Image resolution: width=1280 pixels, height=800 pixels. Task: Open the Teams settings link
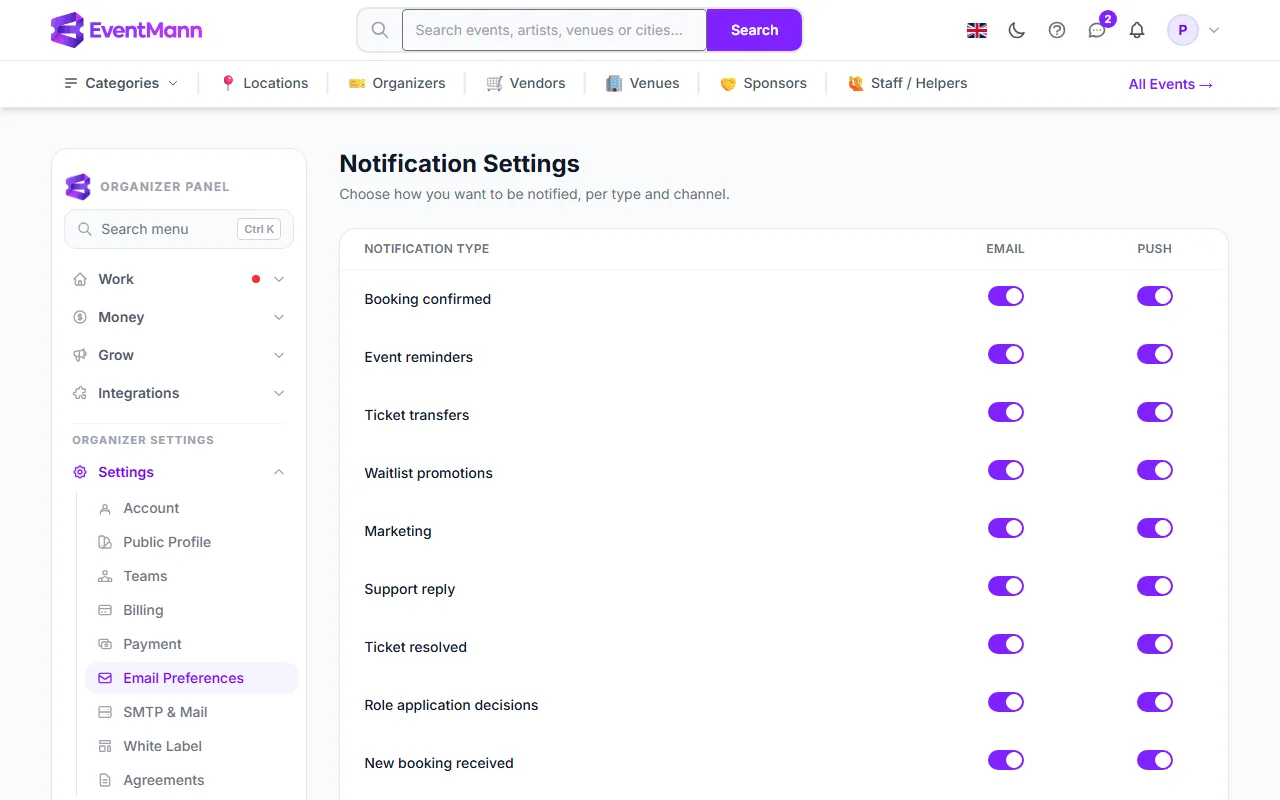tap(191, 576)
